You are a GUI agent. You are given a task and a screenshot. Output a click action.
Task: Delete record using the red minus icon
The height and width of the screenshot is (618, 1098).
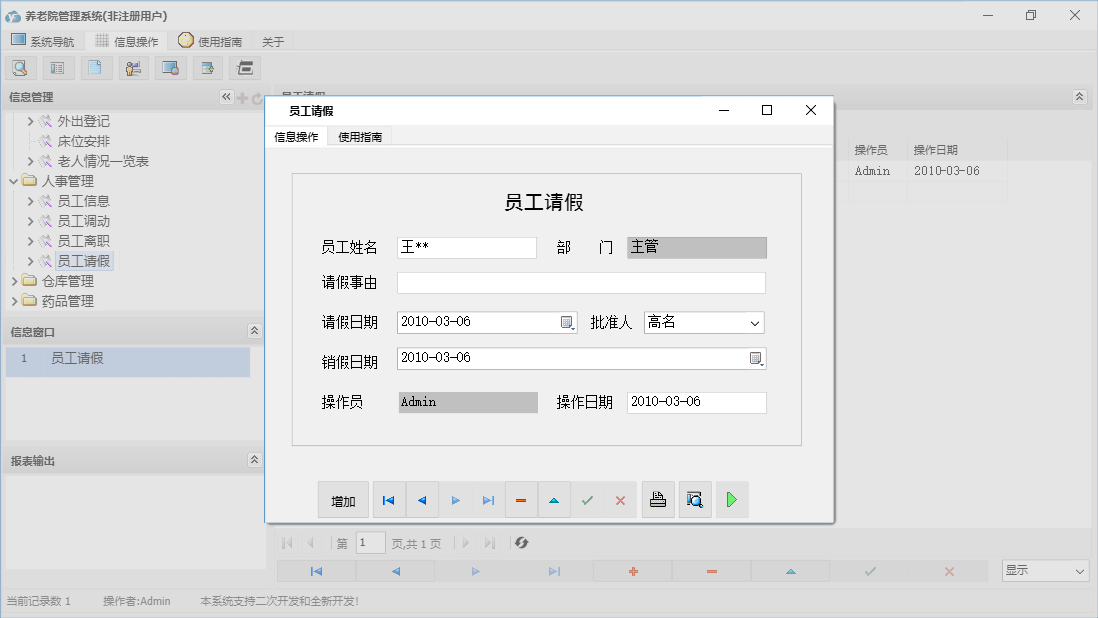pyautogui.click(x=521, y=499)
